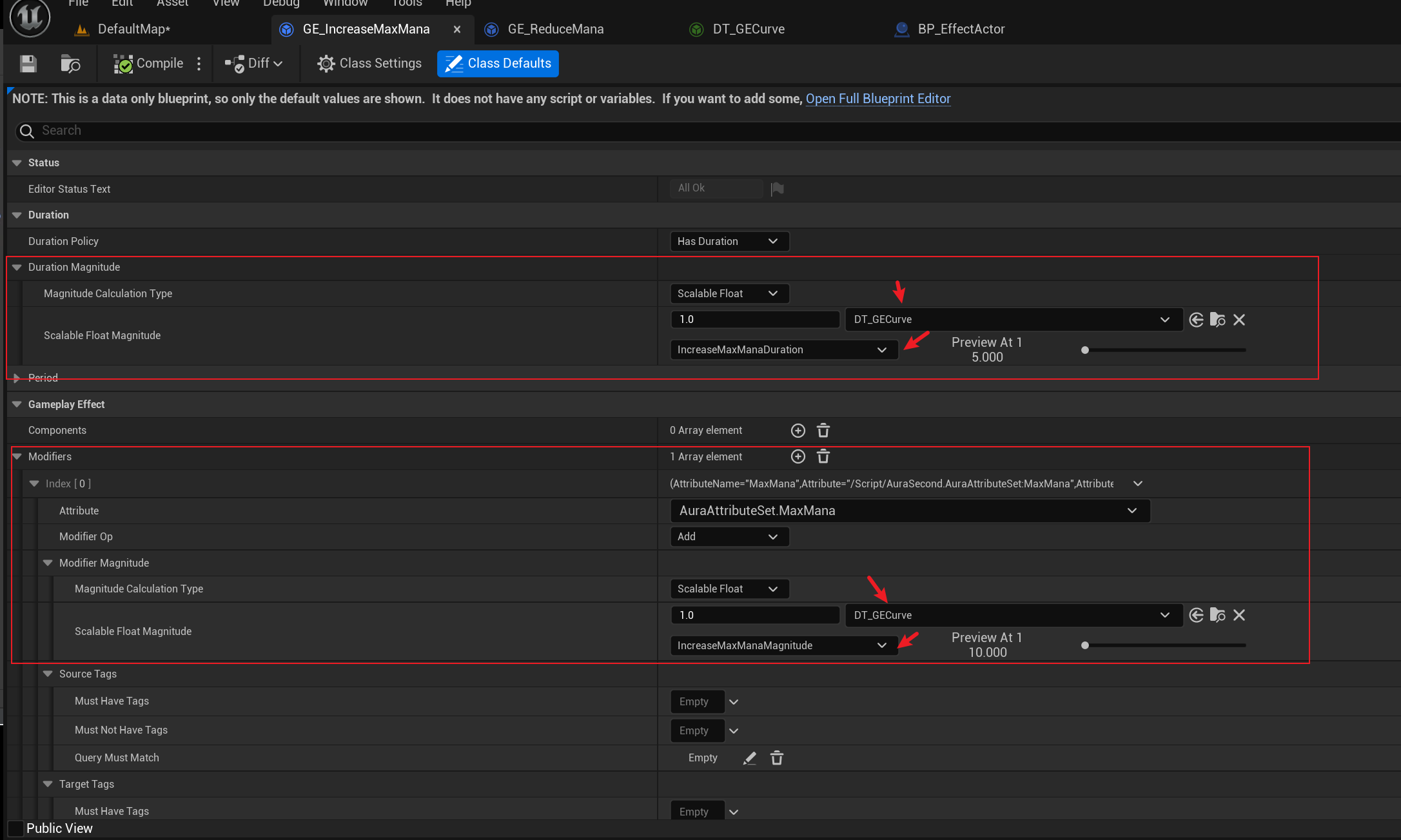
Task: Click the Compile blueprint button
Action: 149,63
